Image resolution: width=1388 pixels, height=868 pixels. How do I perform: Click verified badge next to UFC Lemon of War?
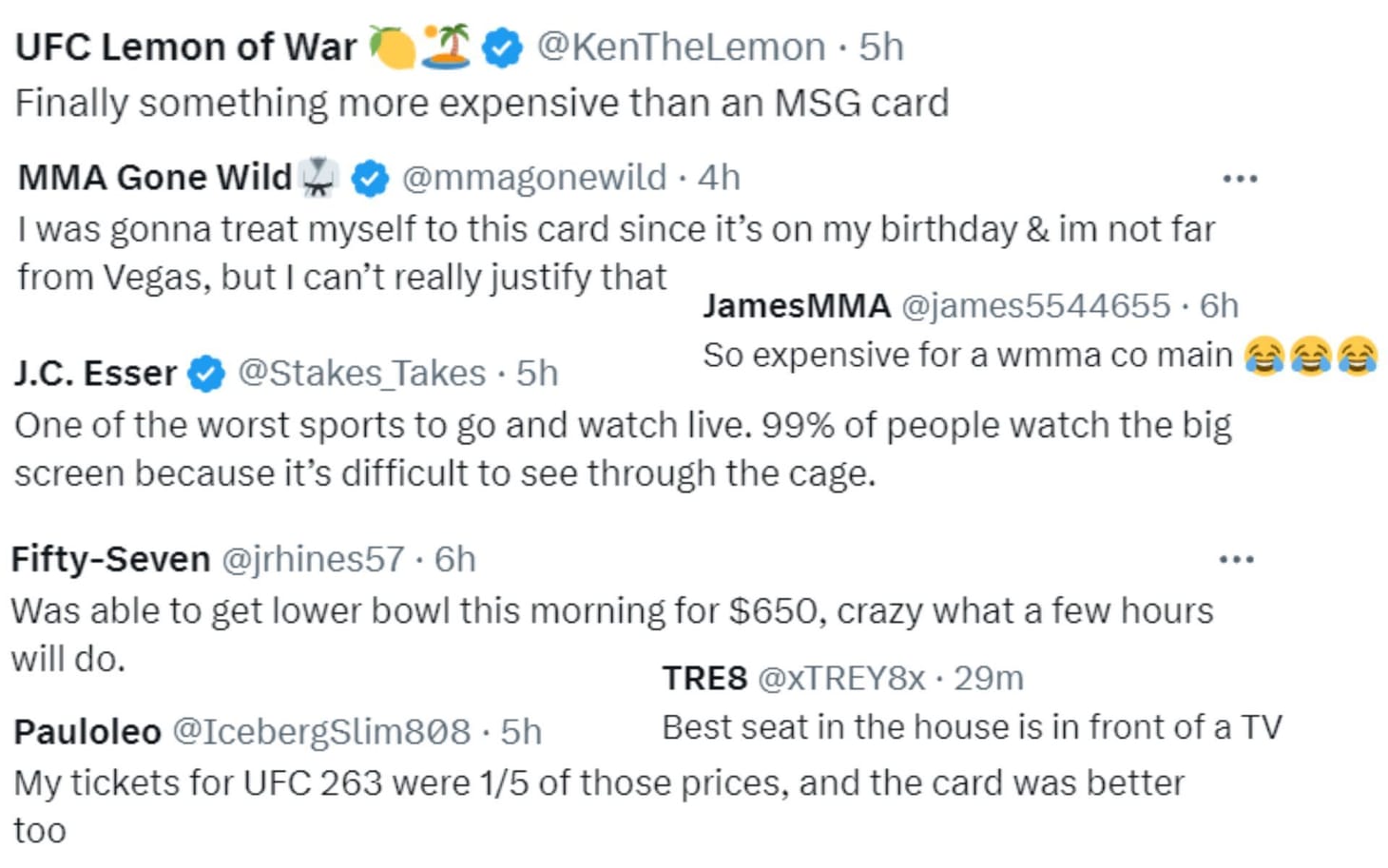tap(502, 48)
